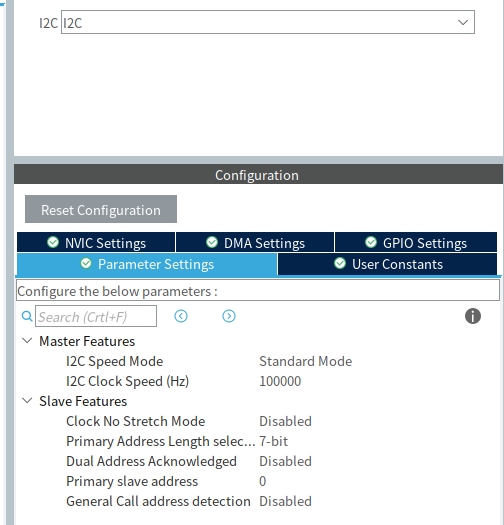Select the Parameter Settings tab
504x525 pixels.
(147, 264)
